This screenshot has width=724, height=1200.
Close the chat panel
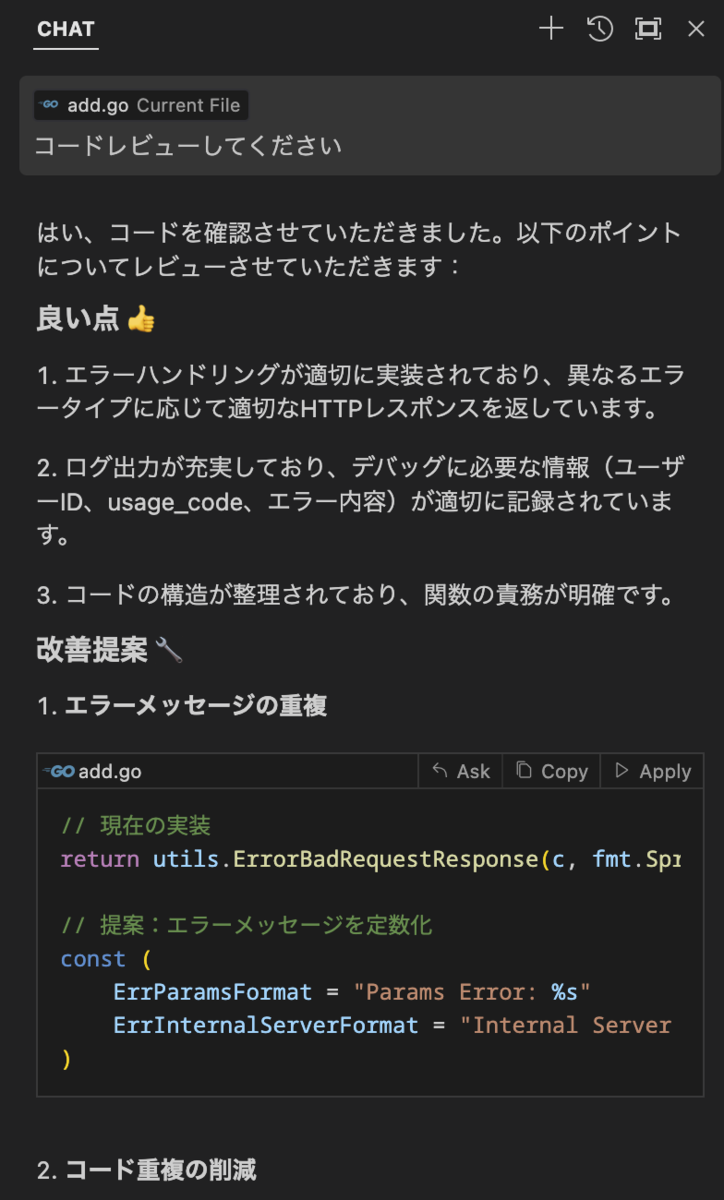[696, 29]
